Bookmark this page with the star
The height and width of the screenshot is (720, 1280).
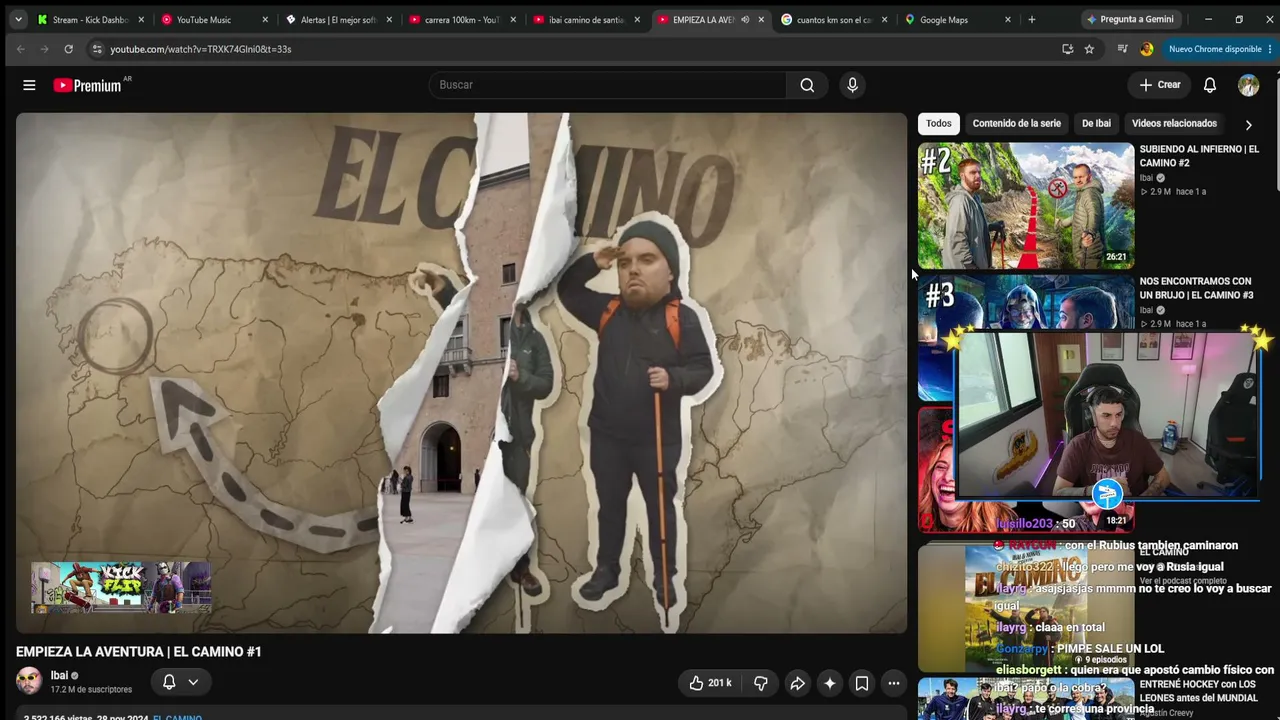[1089, 49]
